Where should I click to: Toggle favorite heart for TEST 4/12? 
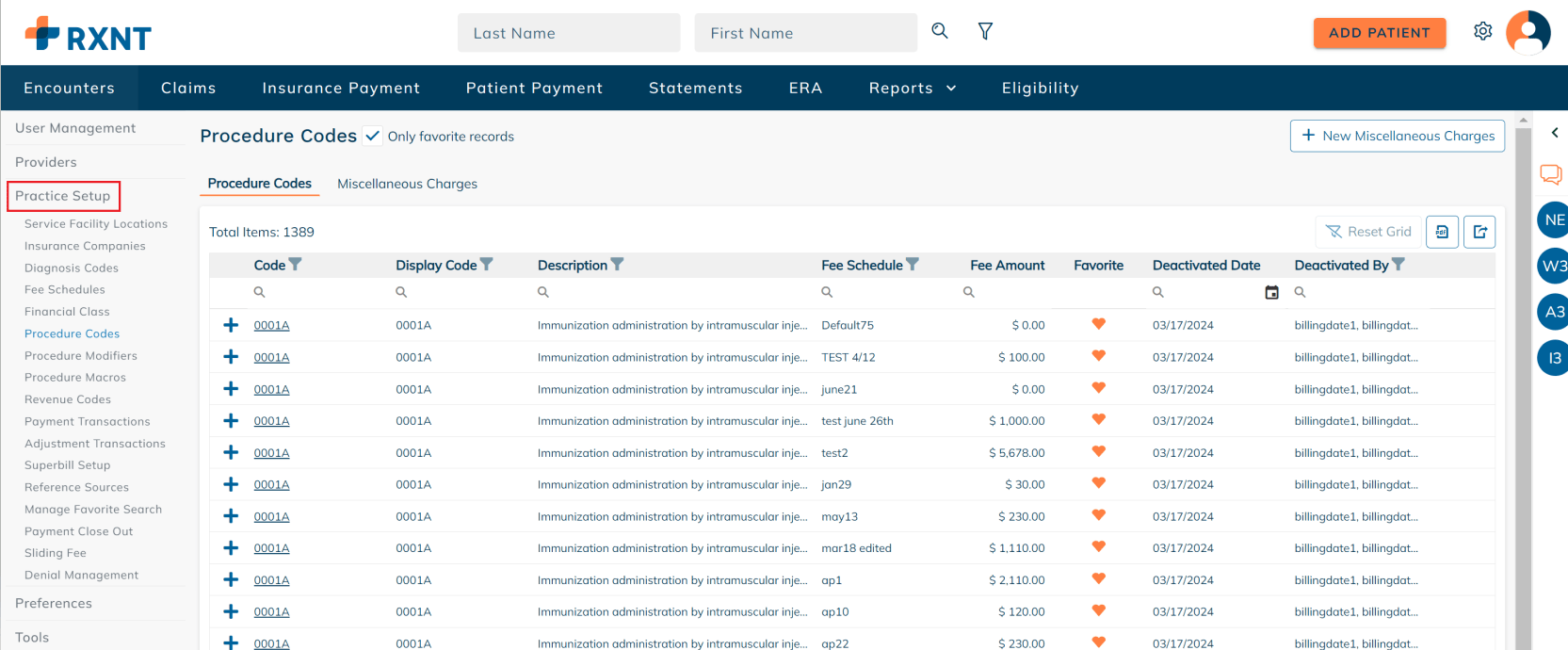1098,356
